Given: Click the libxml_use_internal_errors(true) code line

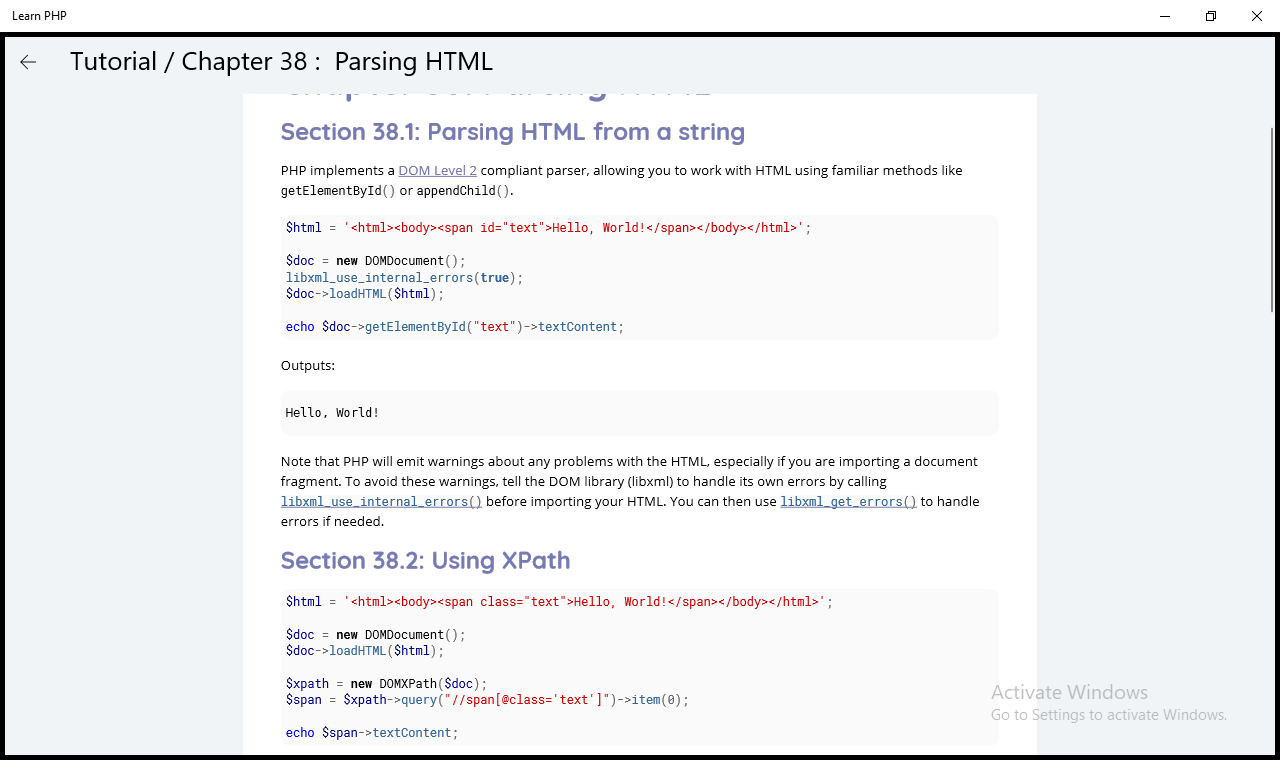Looking at the screenshot, I should coord(404,278).
